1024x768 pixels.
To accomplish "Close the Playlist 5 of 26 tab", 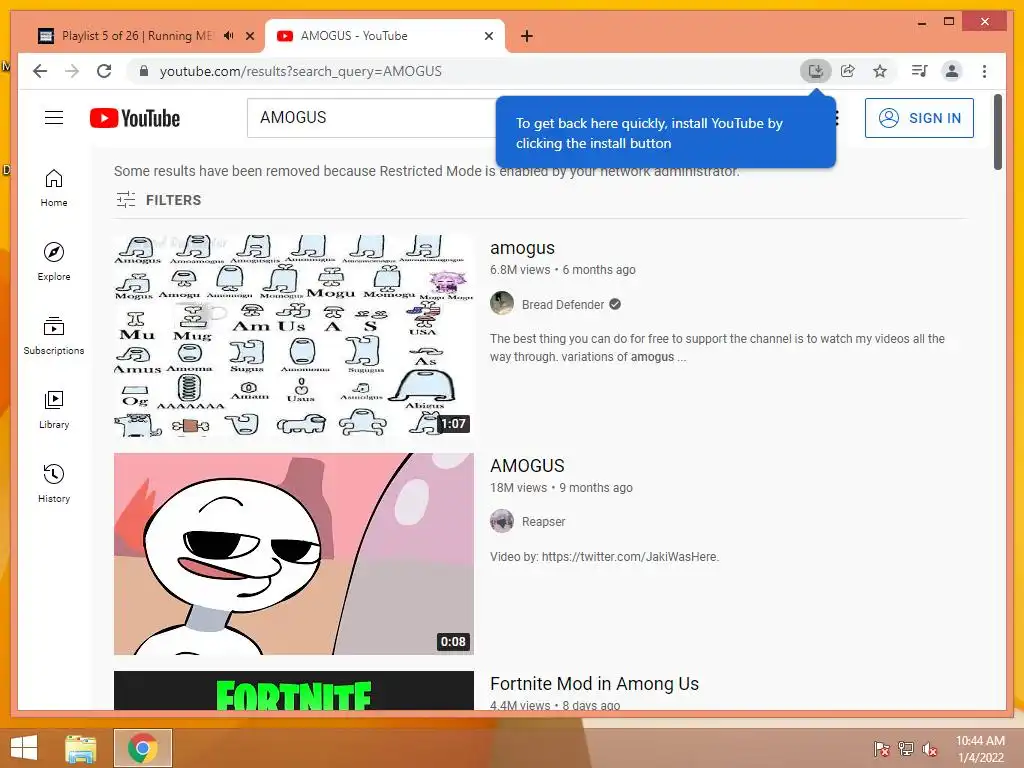I will [249, 36].
